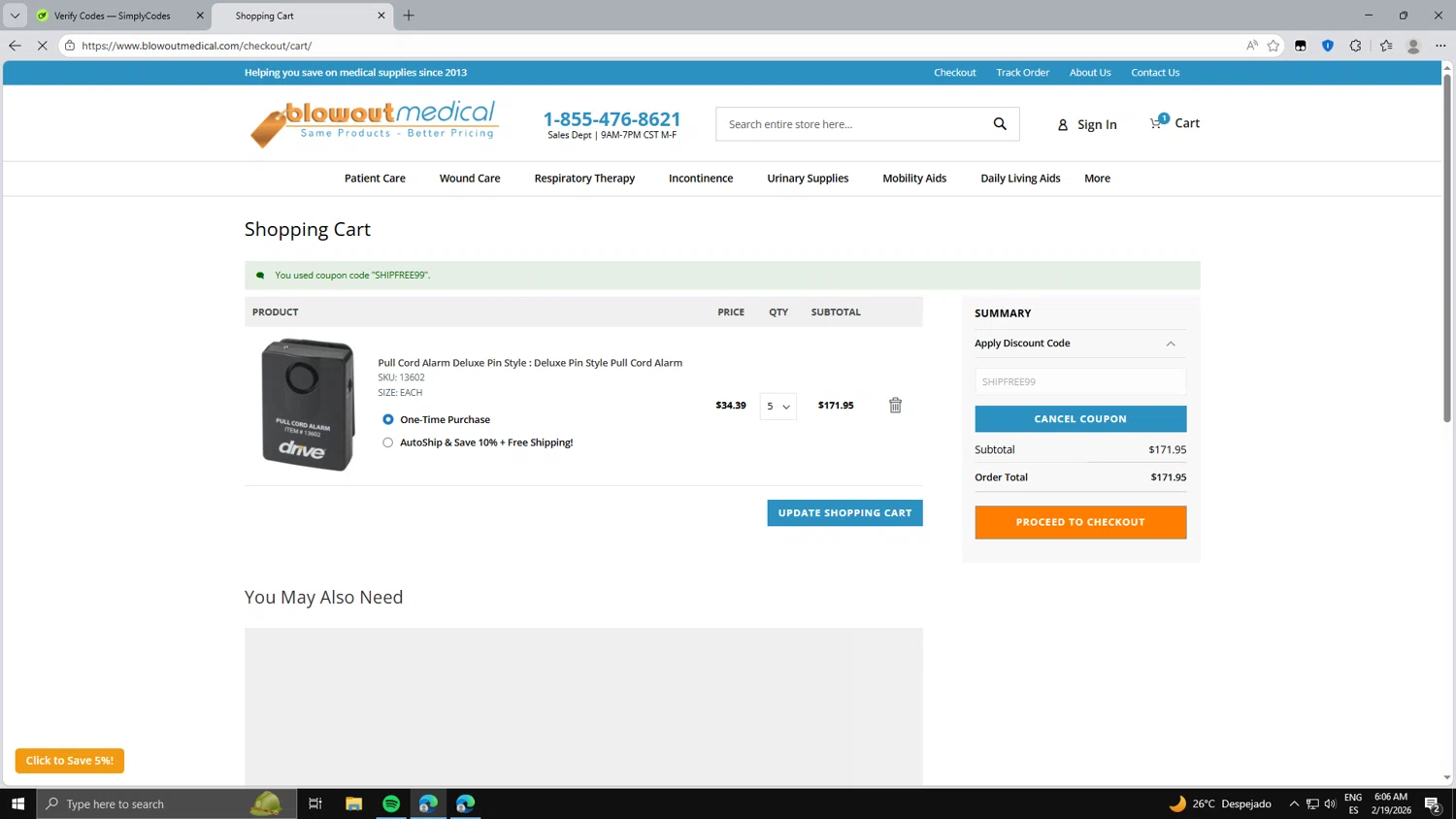Open the cart icon in header

pyautogui.click(x=1157, y=122)
